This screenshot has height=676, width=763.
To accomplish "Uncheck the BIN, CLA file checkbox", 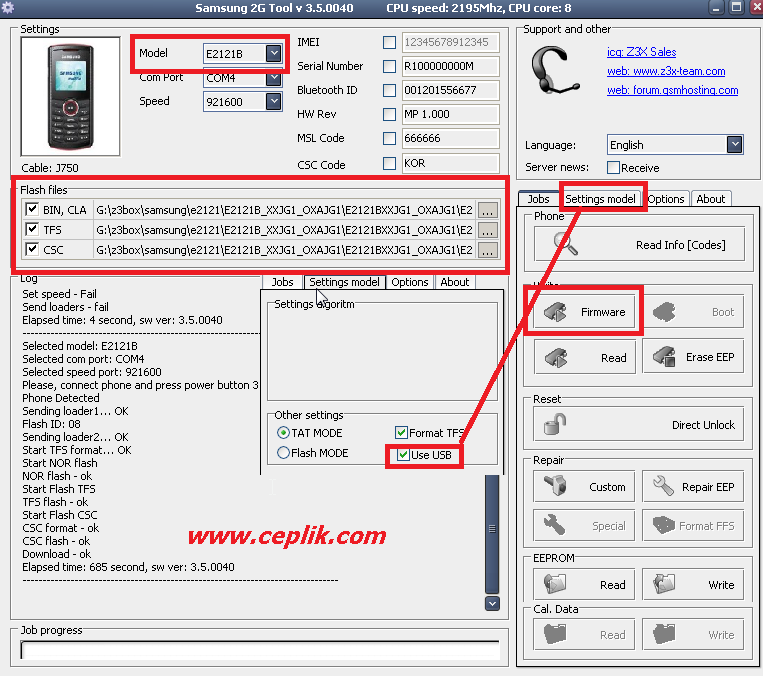I will click(32, 209).
